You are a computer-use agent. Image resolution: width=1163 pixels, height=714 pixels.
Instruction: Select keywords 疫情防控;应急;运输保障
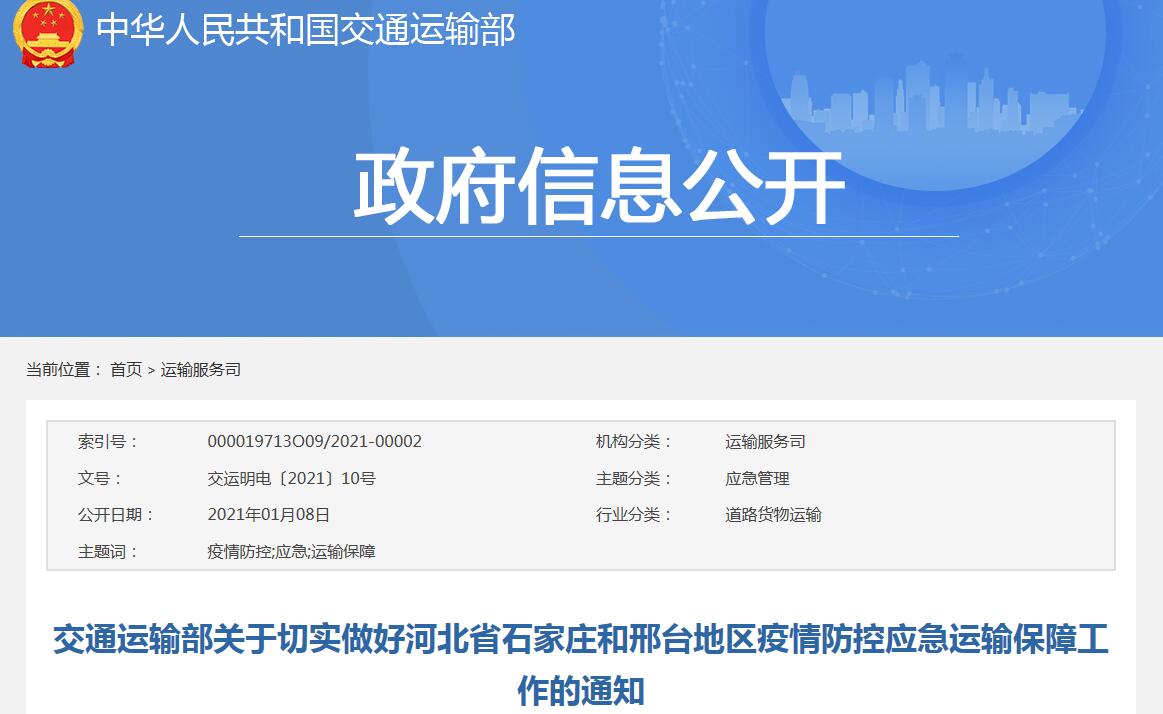click(x=291, y=552)
